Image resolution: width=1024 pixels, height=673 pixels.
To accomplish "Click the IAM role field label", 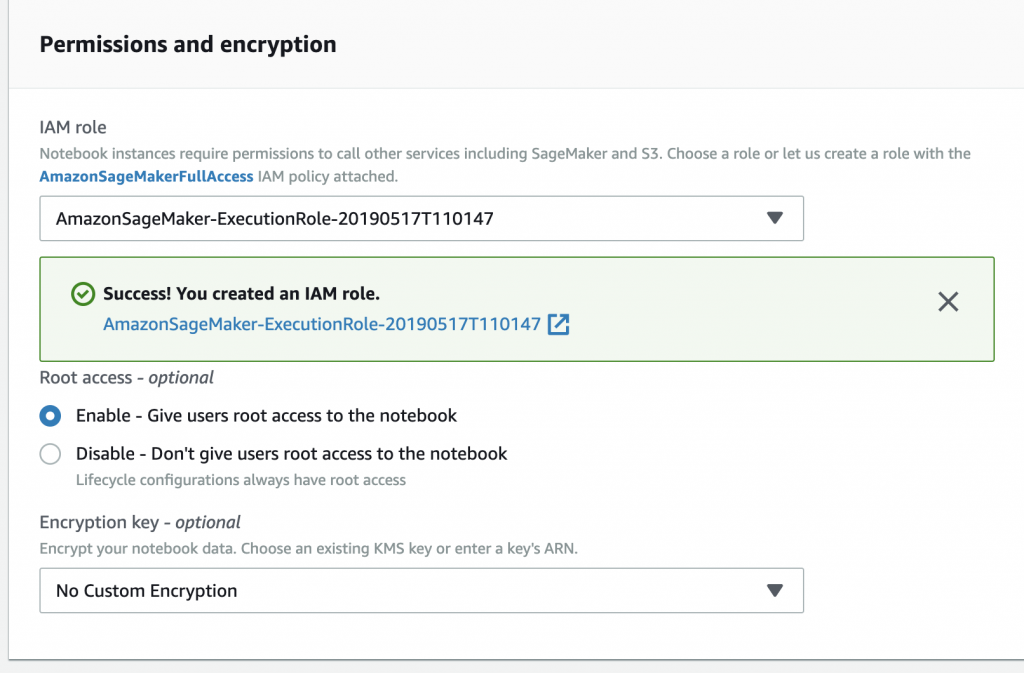I will point(73,127).
